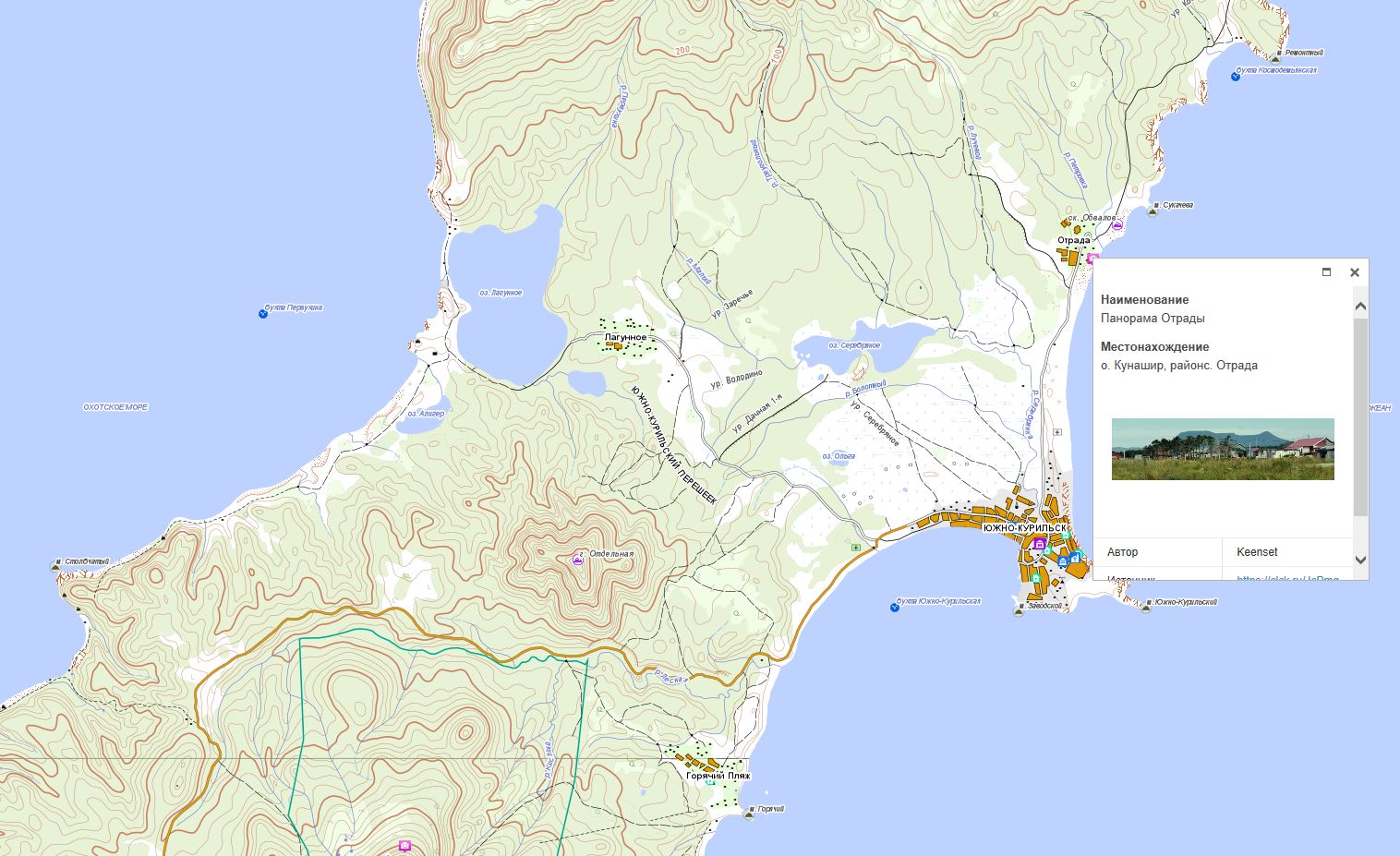Close the Панорама Отрады info popup
Image resolution: width=1400 pixels, height=856 pixels.
pyautogui.click(x=1355, y=272)
